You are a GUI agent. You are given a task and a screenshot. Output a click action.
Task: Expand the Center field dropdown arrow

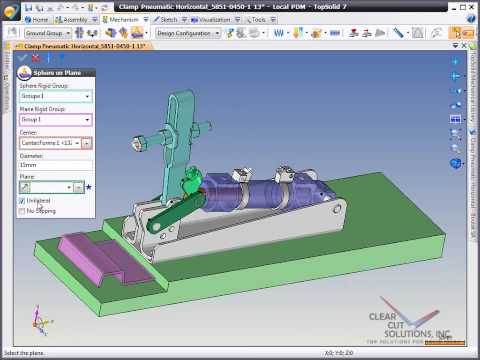click(x=77, y=143)
